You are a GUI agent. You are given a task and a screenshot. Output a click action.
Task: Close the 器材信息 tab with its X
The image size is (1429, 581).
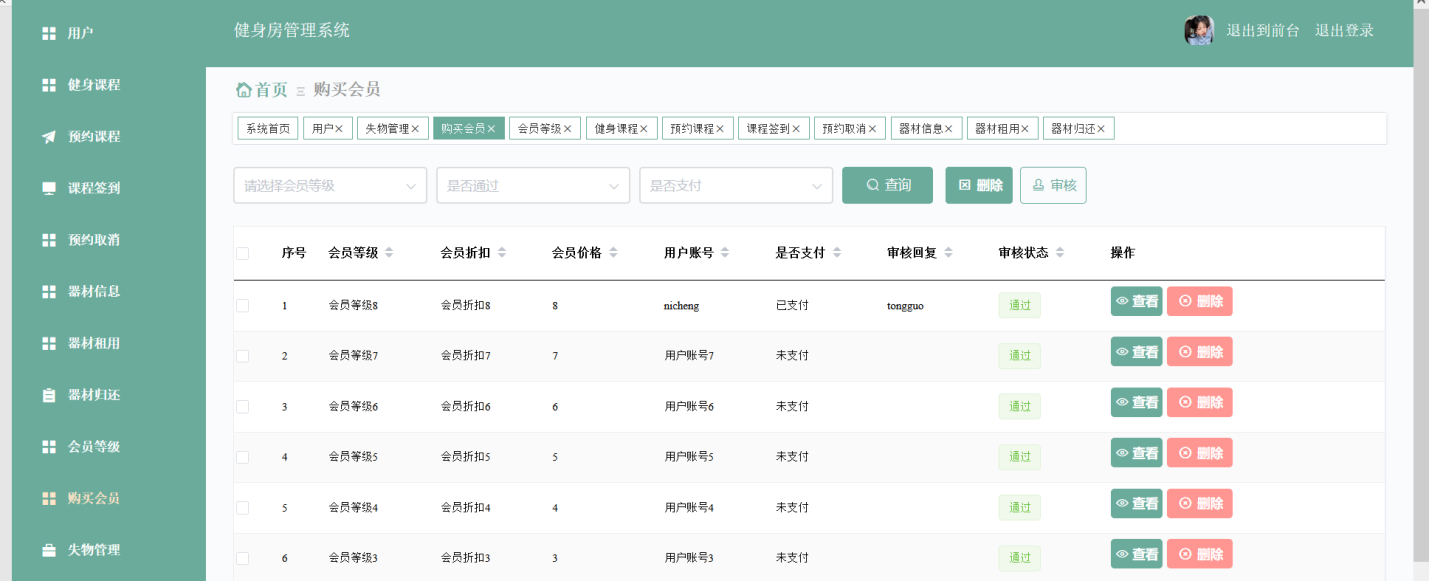click(949, 129)
